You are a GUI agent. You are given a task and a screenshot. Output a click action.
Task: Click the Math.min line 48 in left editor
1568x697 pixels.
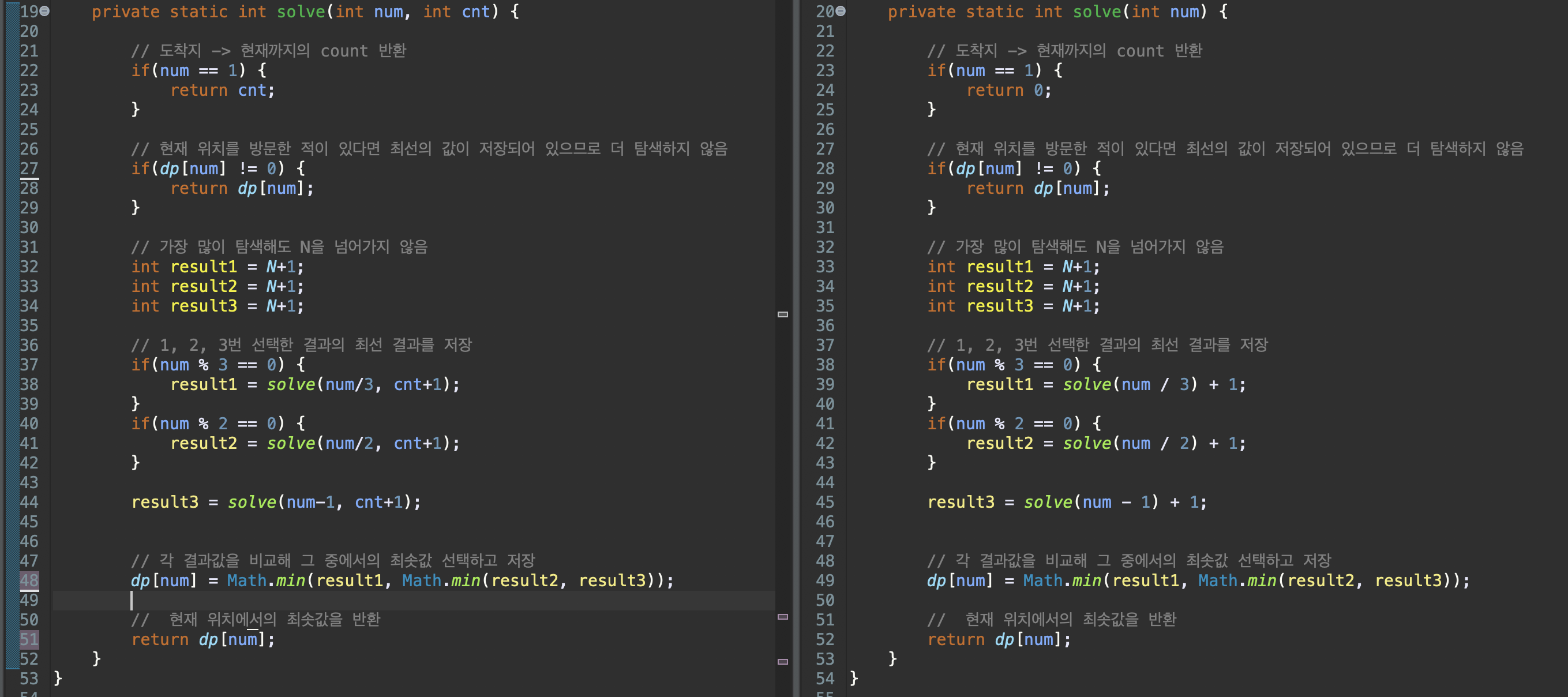(x=402, y=580)
